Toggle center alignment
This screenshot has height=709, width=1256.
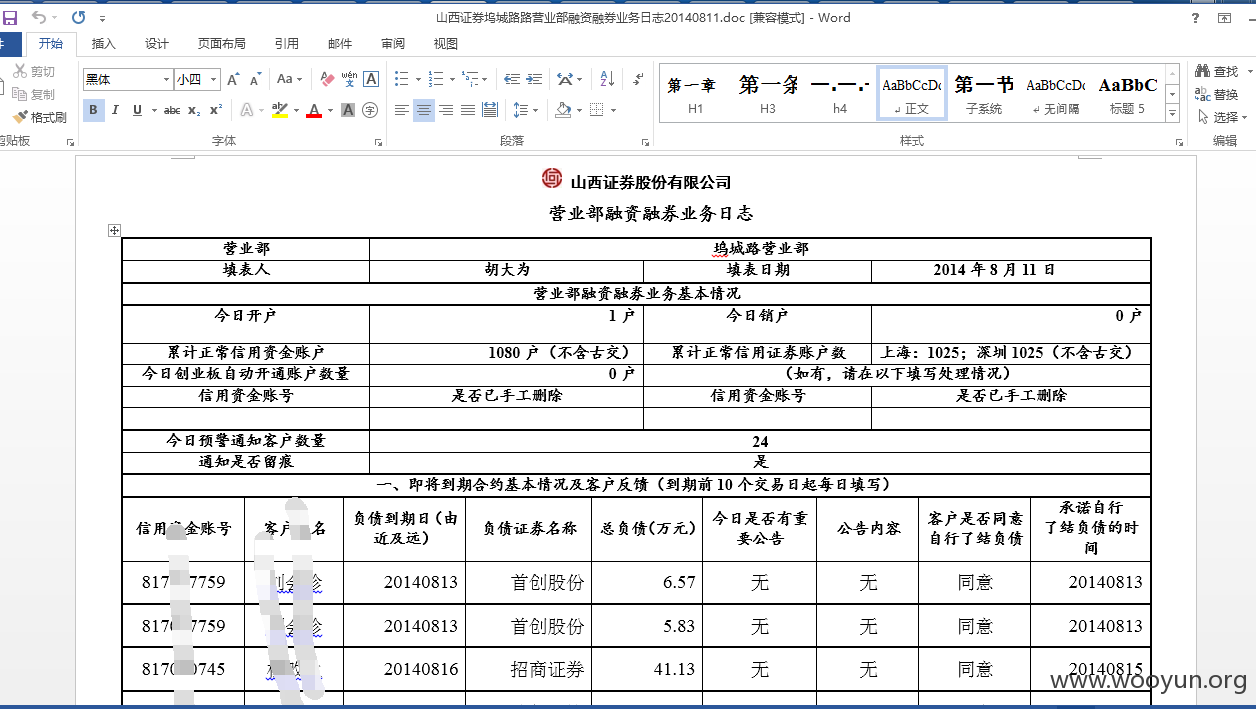[x=424, y=110]
